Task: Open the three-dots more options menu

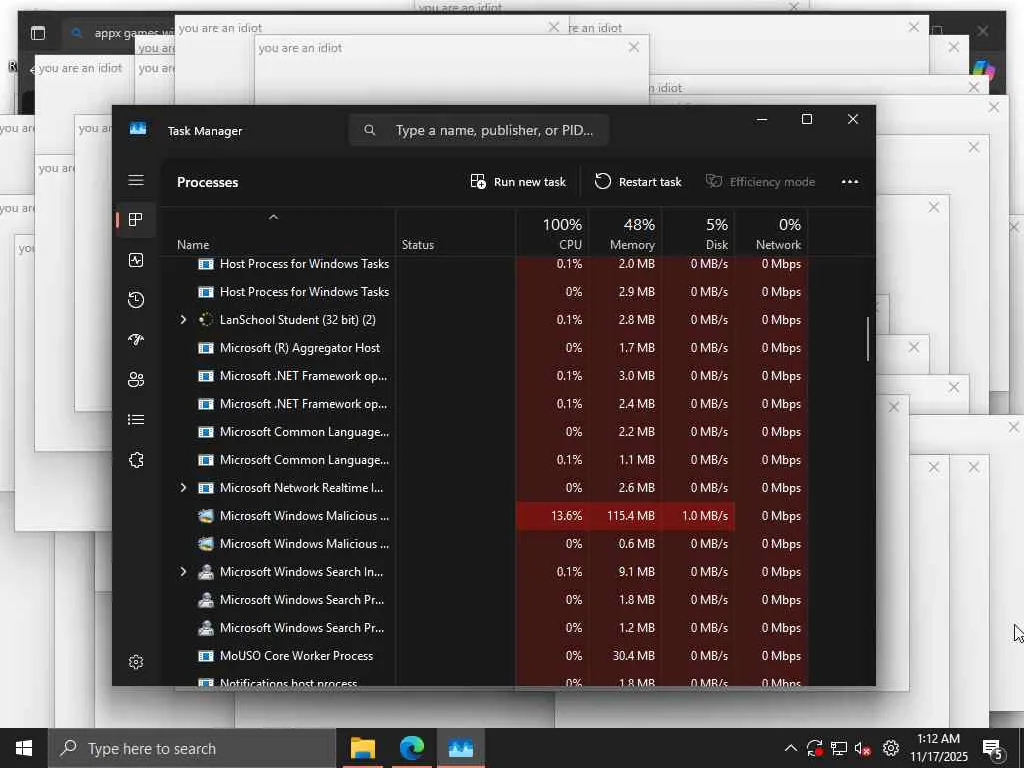Action: click(x=850, y=182)
